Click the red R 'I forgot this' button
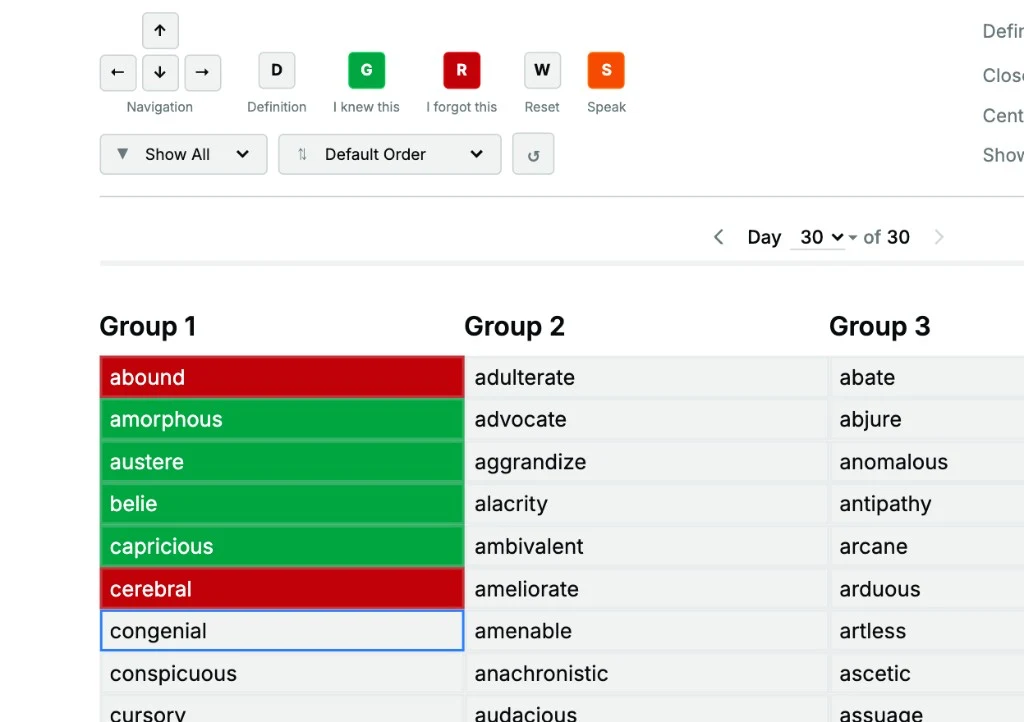 [x=462, y=71]
